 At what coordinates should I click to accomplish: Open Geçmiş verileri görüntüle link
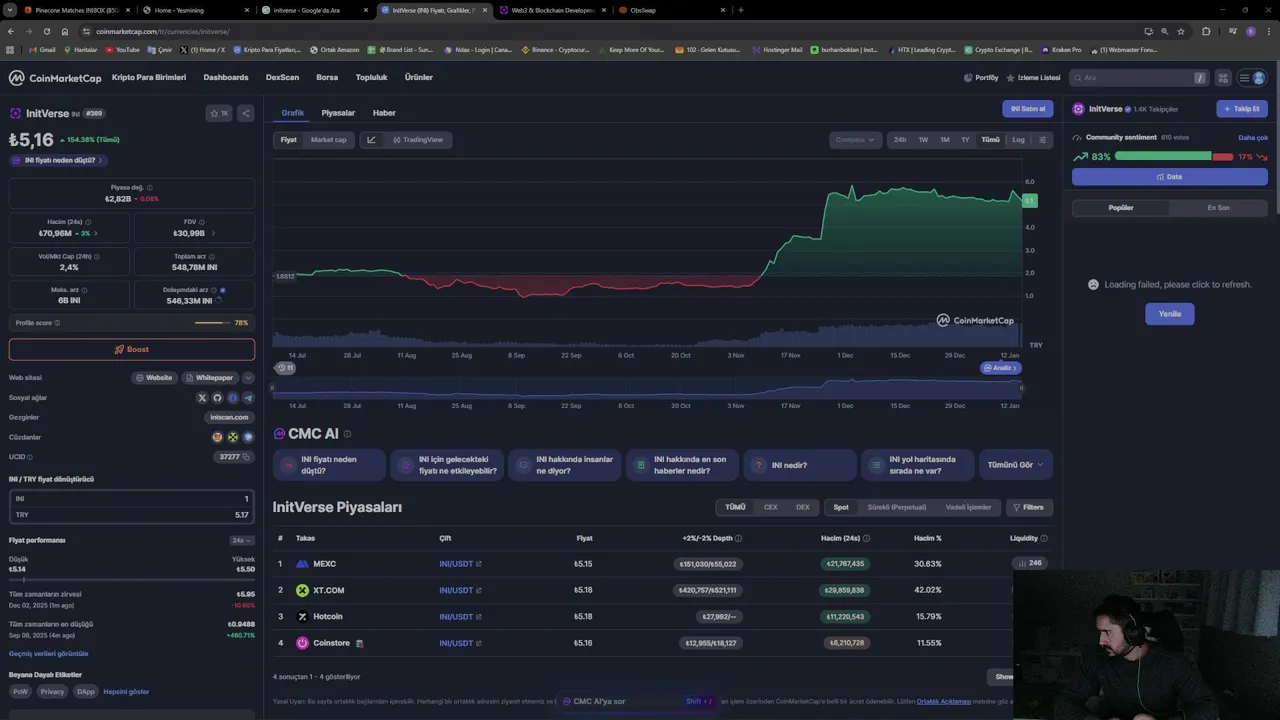click(x=48, y=653)
